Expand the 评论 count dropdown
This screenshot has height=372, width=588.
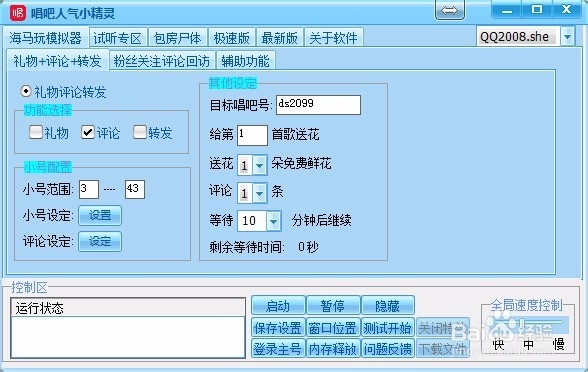point(260,193)
